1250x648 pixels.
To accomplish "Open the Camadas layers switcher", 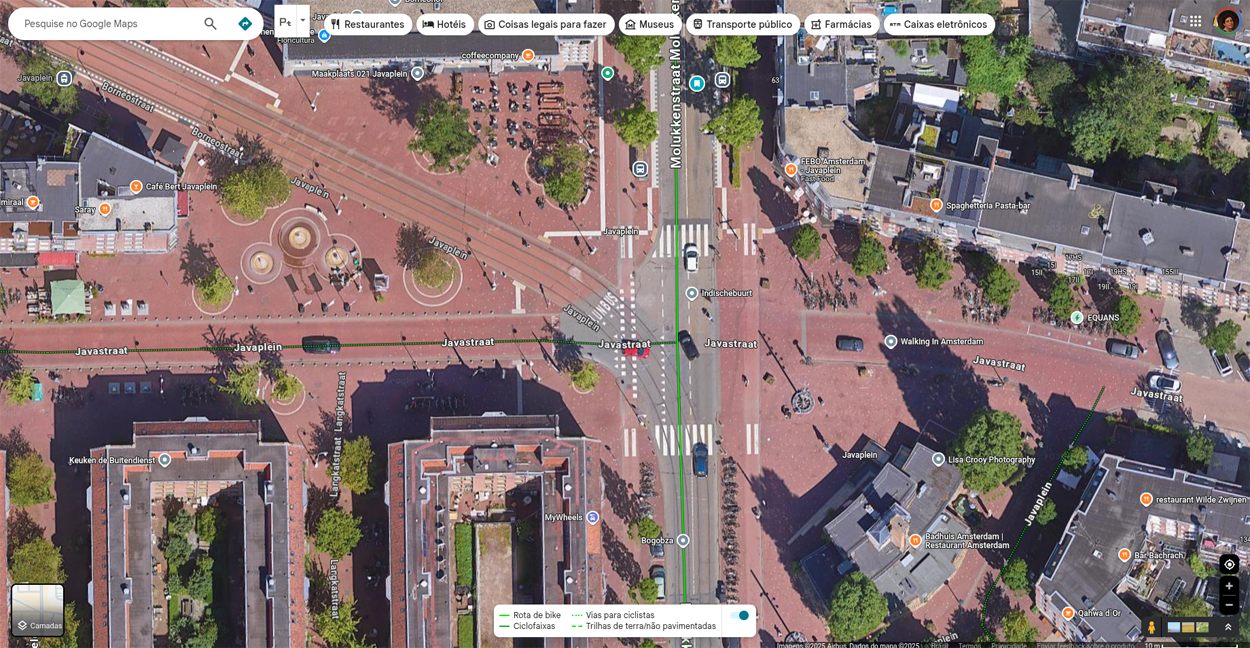I will pyautogui.click(x=38, y=610).
